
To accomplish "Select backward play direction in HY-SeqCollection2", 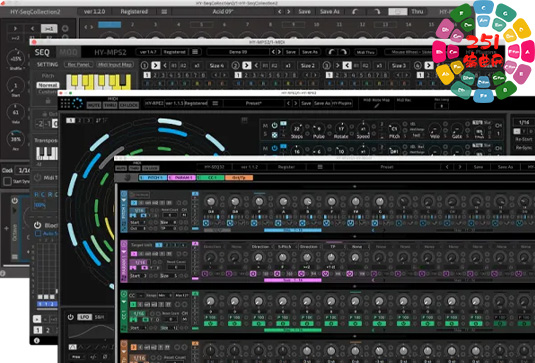I will 32,28.
